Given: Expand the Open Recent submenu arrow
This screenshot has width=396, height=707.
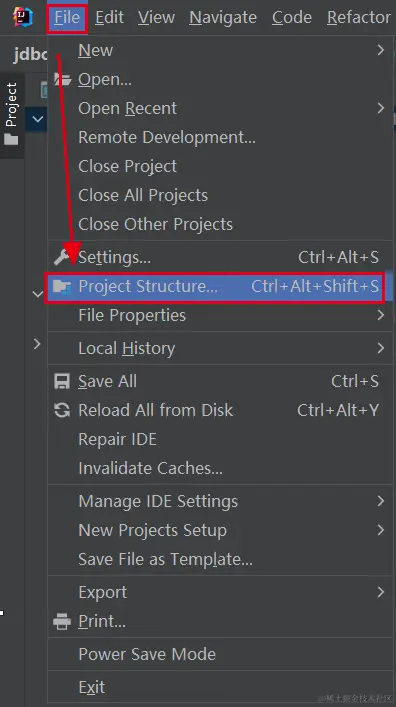Looking at the screenshot, I should [x=381, y=108].
